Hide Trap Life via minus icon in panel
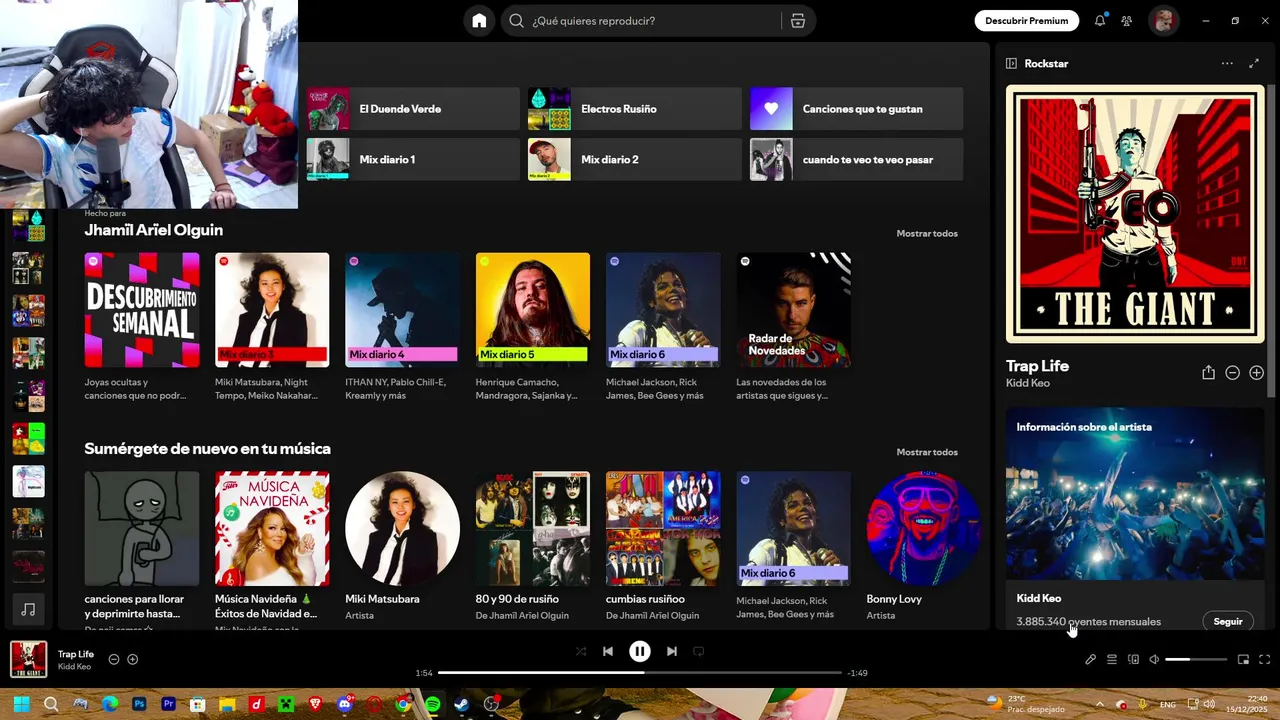 tap(1232, 372)
